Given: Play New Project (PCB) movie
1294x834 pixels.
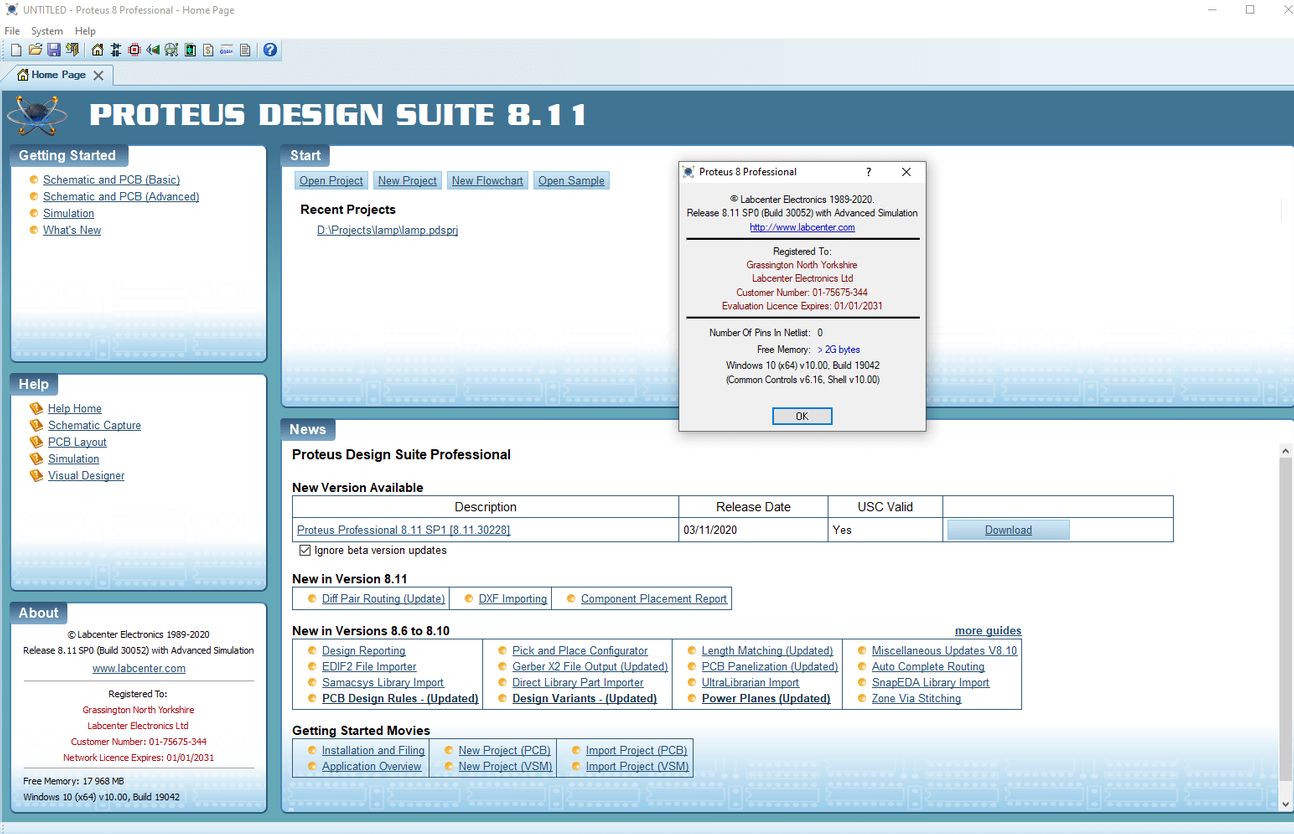Looking at the screenshot, I should [505, 751].
